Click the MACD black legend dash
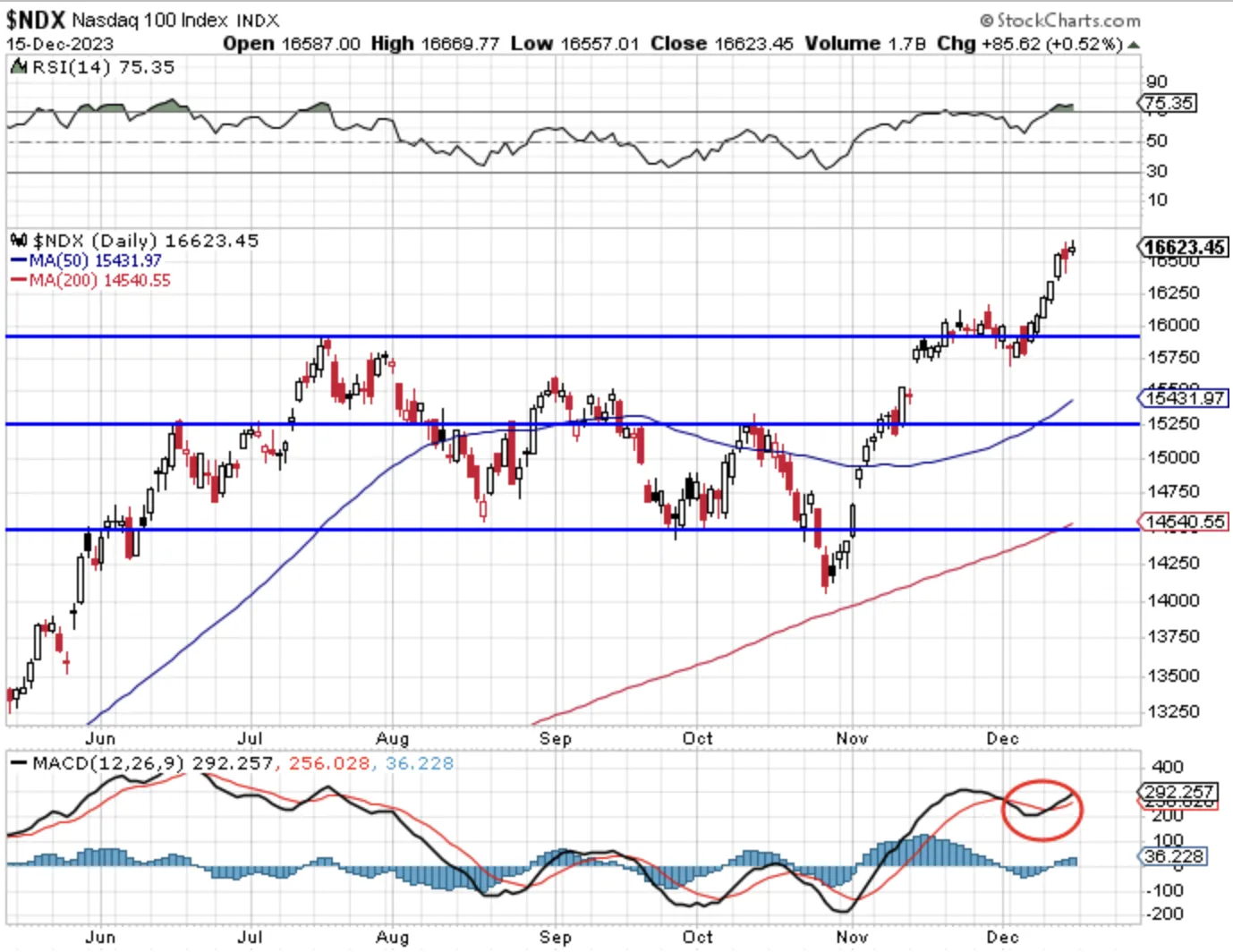The width and height of the screenshot is (1233, 952). [x=19, y=763]
